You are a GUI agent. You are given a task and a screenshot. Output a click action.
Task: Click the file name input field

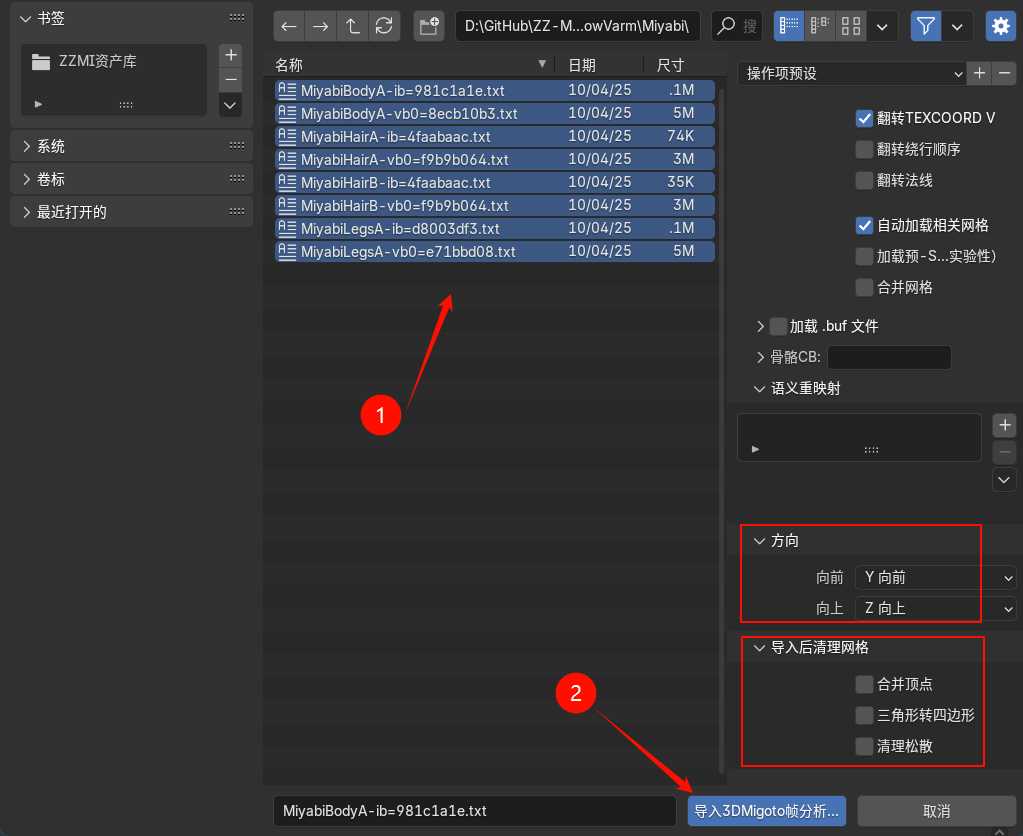474,810
